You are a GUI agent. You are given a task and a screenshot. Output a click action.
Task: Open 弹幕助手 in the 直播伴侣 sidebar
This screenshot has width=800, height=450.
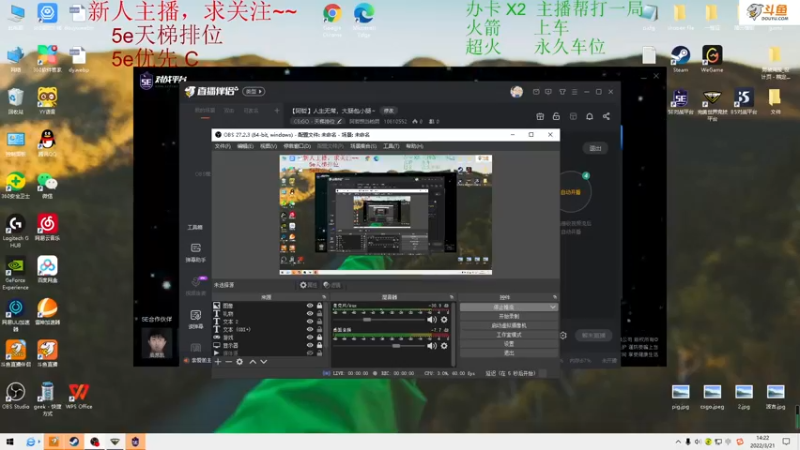pyautogui.click(x=195, y=253)
